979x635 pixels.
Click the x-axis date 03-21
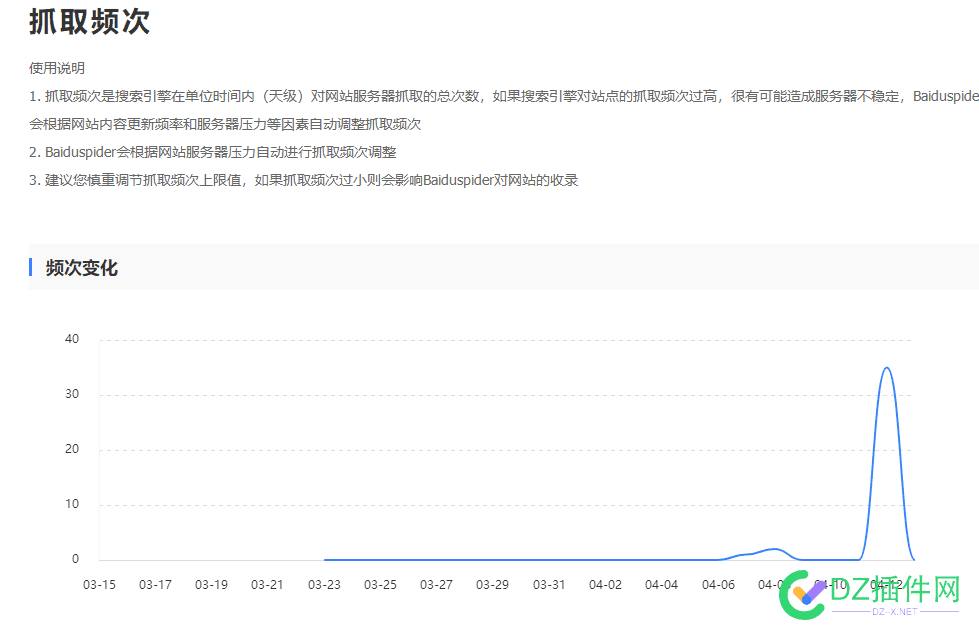pos(267,585)
